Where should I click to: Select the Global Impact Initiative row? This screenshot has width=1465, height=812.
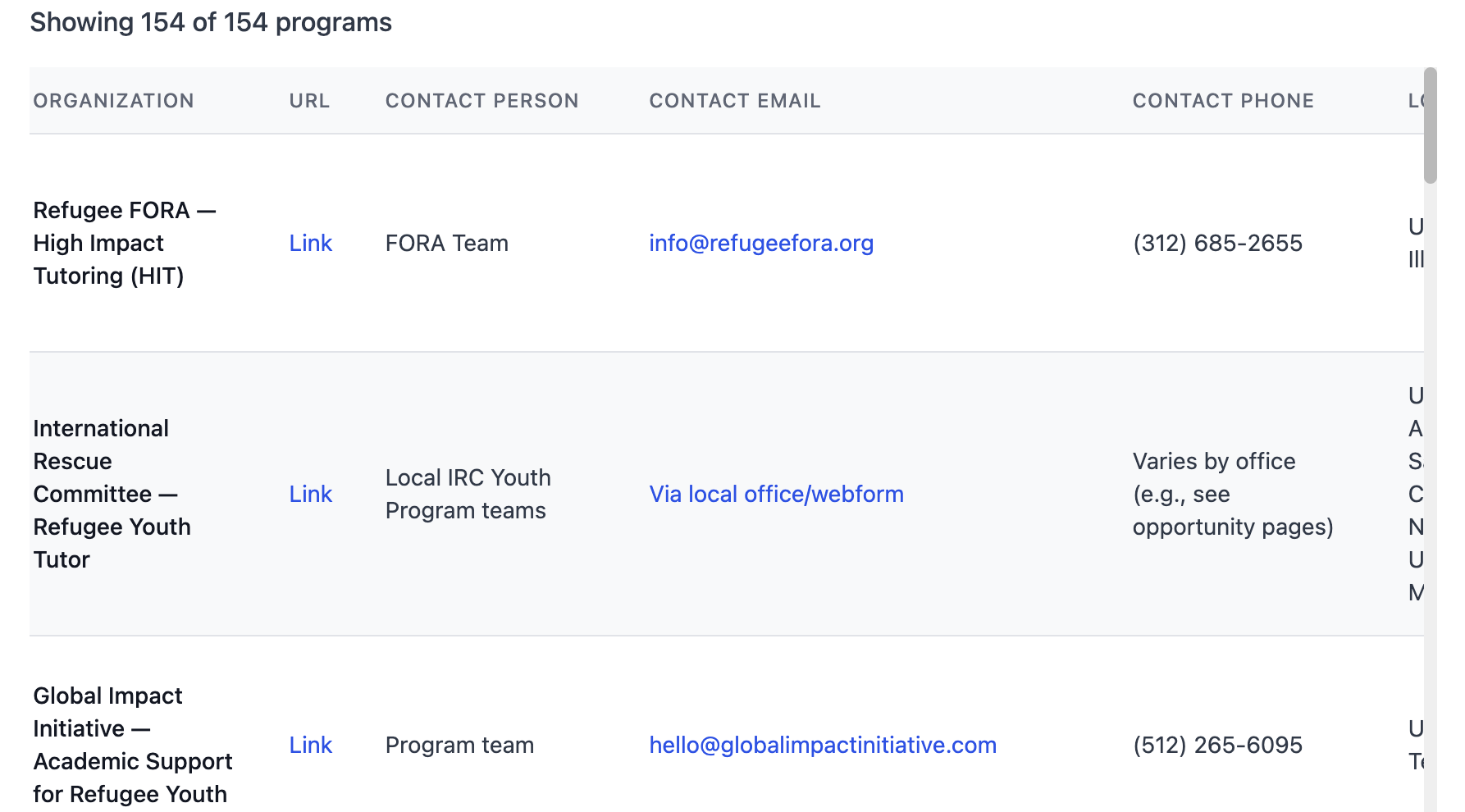click(x=132, y=745)
